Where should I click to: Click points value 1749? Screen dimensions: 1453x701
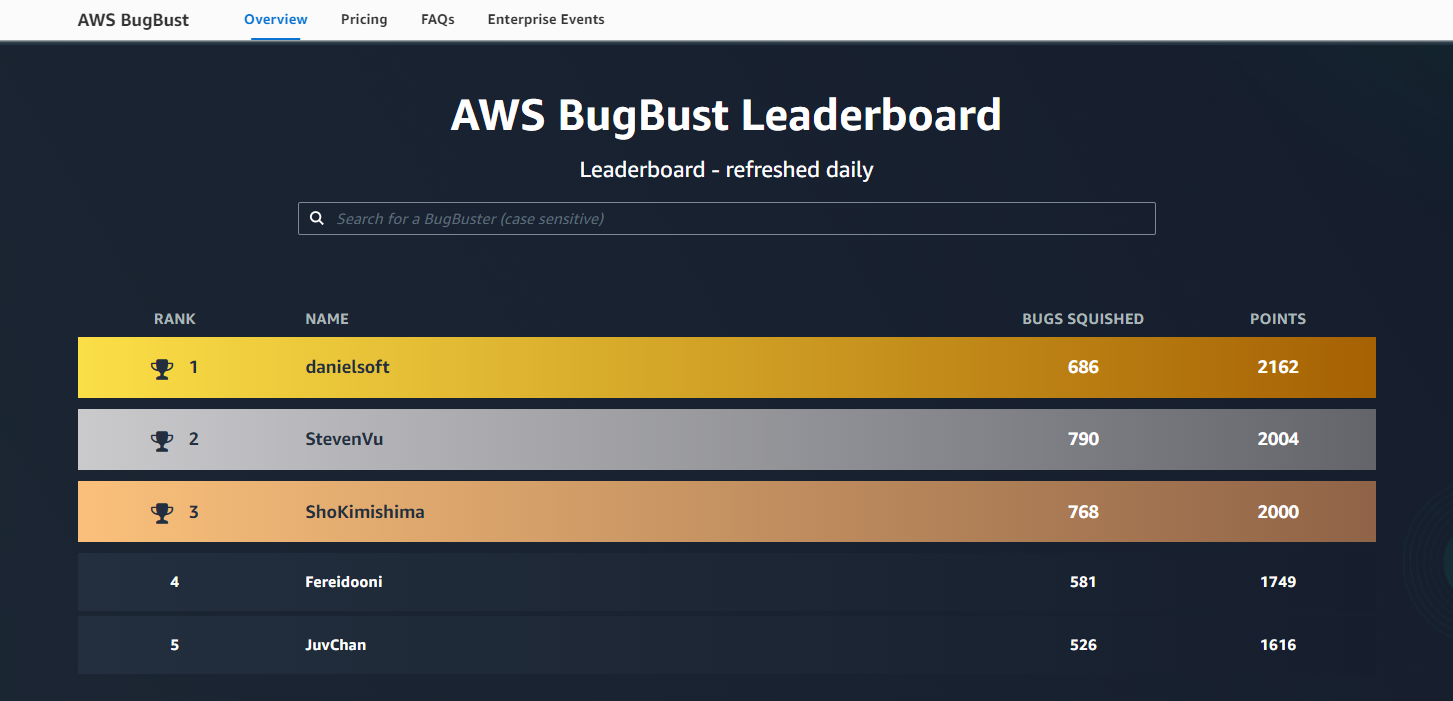(1278, 582)
